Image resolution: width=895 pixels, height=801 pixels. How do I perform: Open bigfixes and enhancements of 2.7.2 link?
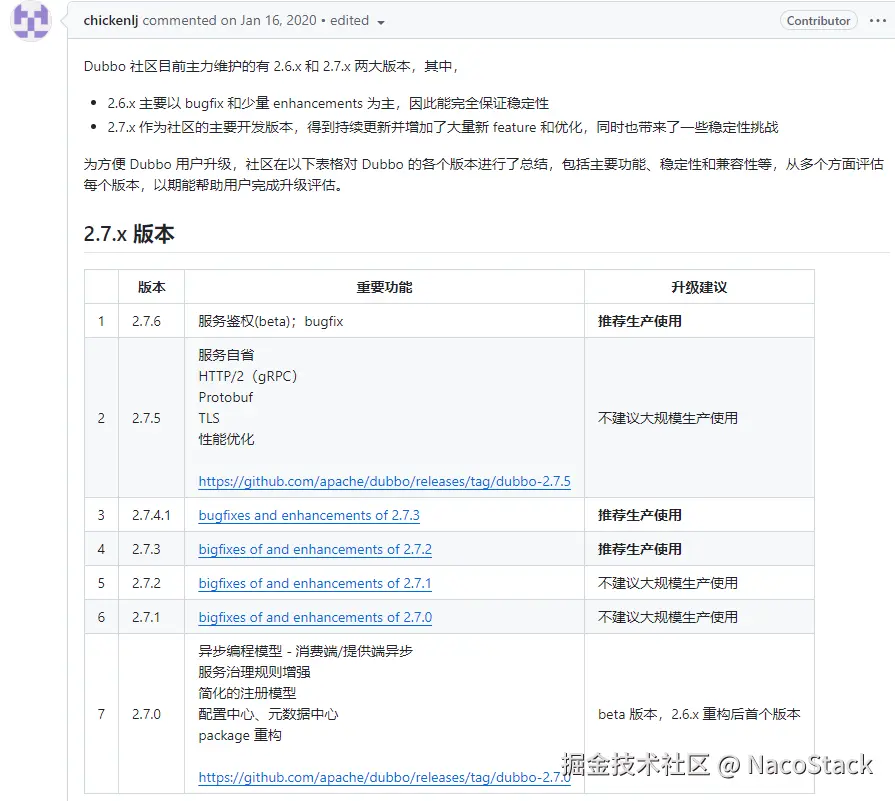(315, 549)
